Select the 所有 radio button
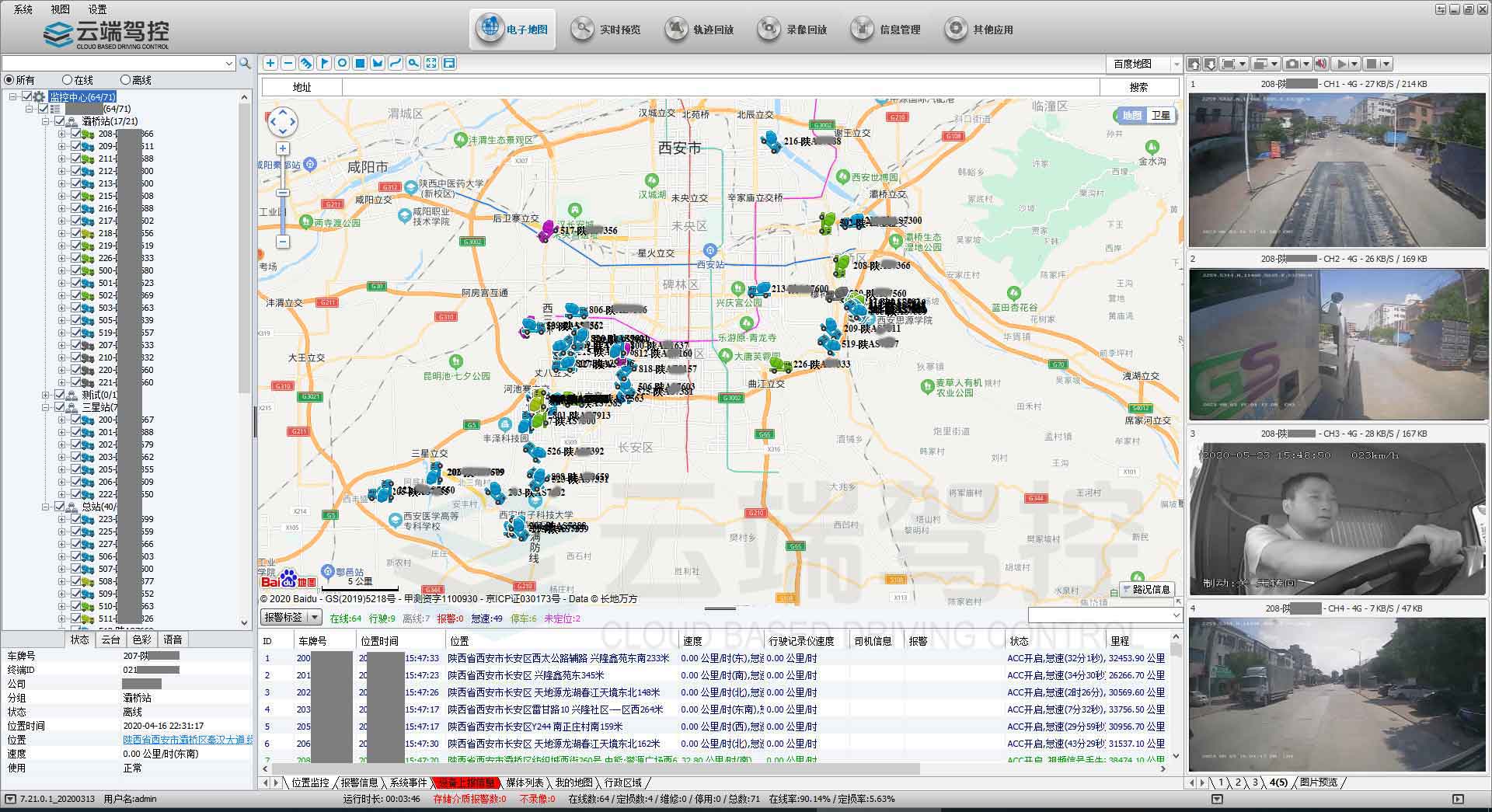This screenshot has height=812, width=1492. coord(9,80)
